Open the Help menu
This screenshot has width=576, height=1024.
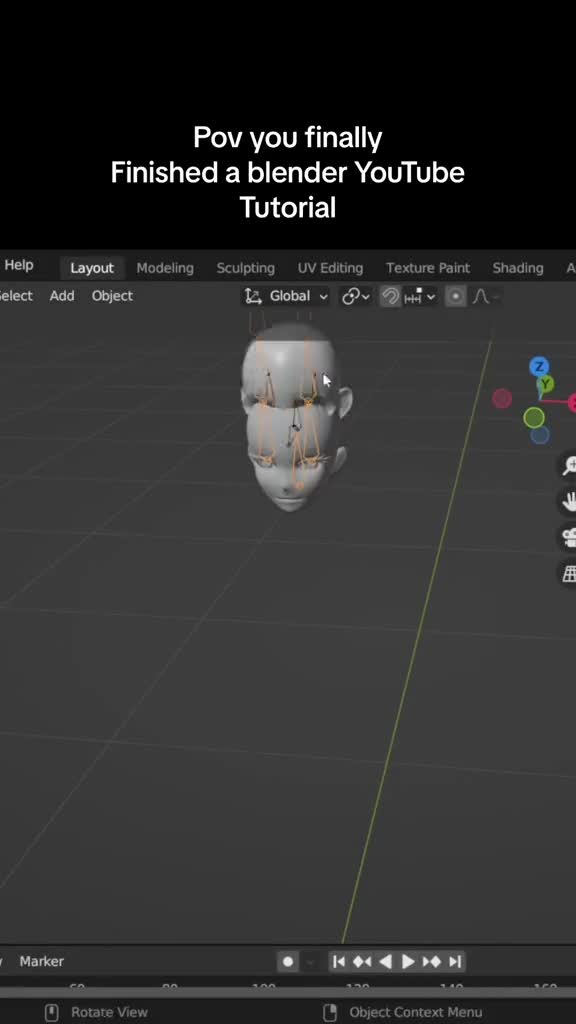[x=18, y=265]
